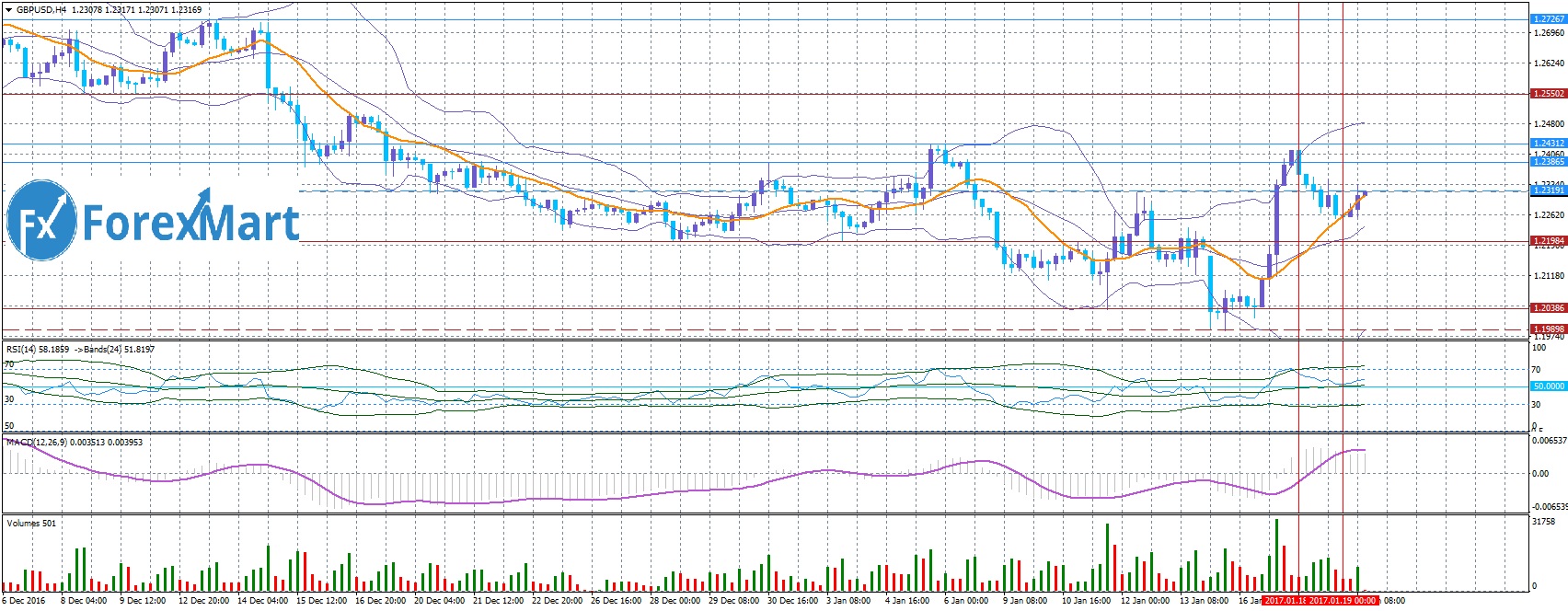Viewport: 1568px width, 611px height.
Task: Select the 2017.01.19 00:00 red date marker
Action: (1343, 601)
